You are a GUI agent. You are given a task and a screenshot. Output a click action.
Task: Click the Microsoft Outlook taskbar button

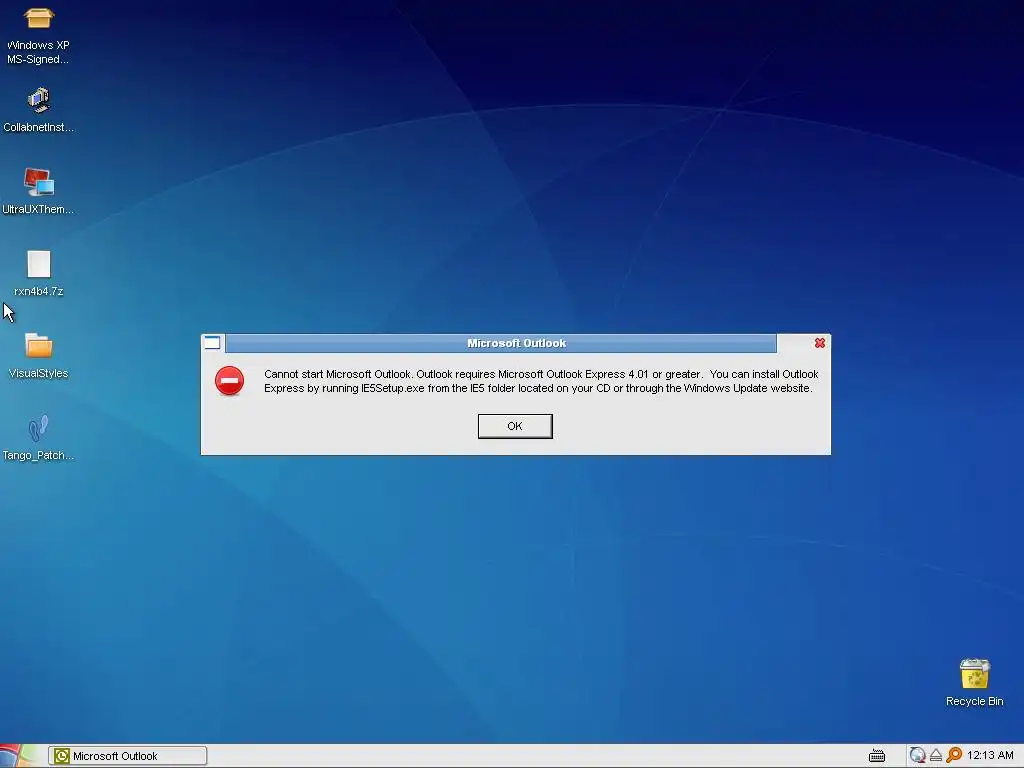click(x=128, y=756)
